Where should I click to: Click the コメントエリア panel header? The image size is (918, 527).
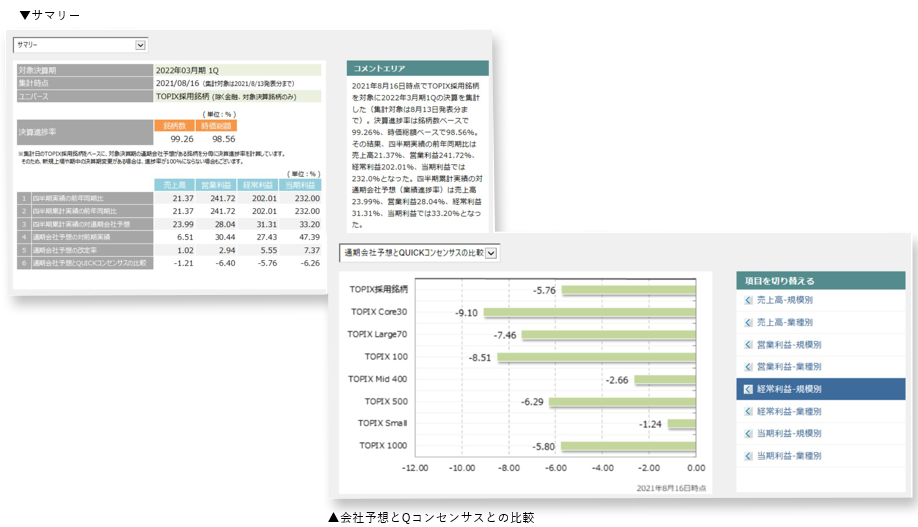coord(417,69)
